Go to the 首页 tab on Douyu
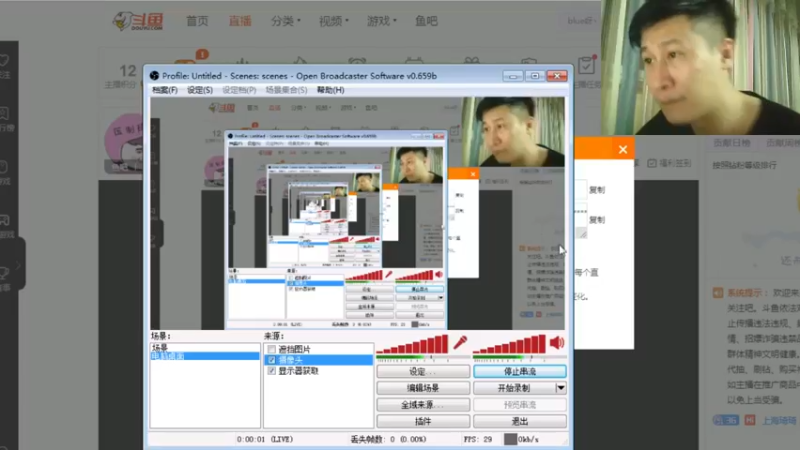 (x=197, y=21)
